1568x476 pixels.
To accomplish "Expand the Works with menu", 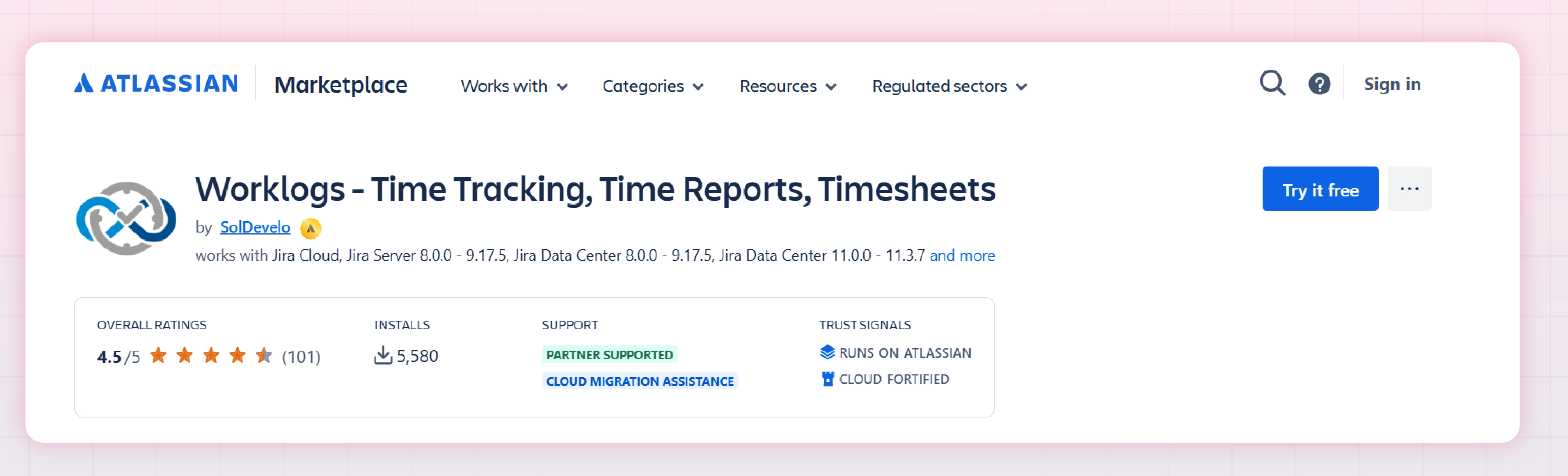I will tap(514, 86).
